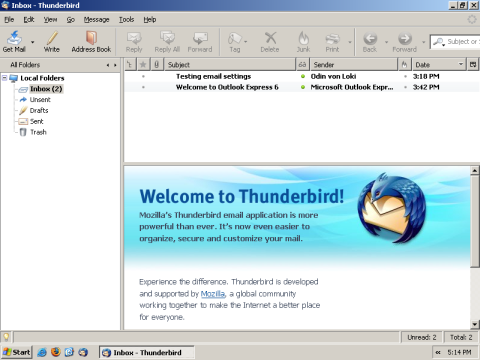
Task: Click the Print toolbar icon
Action: [332, 41]
